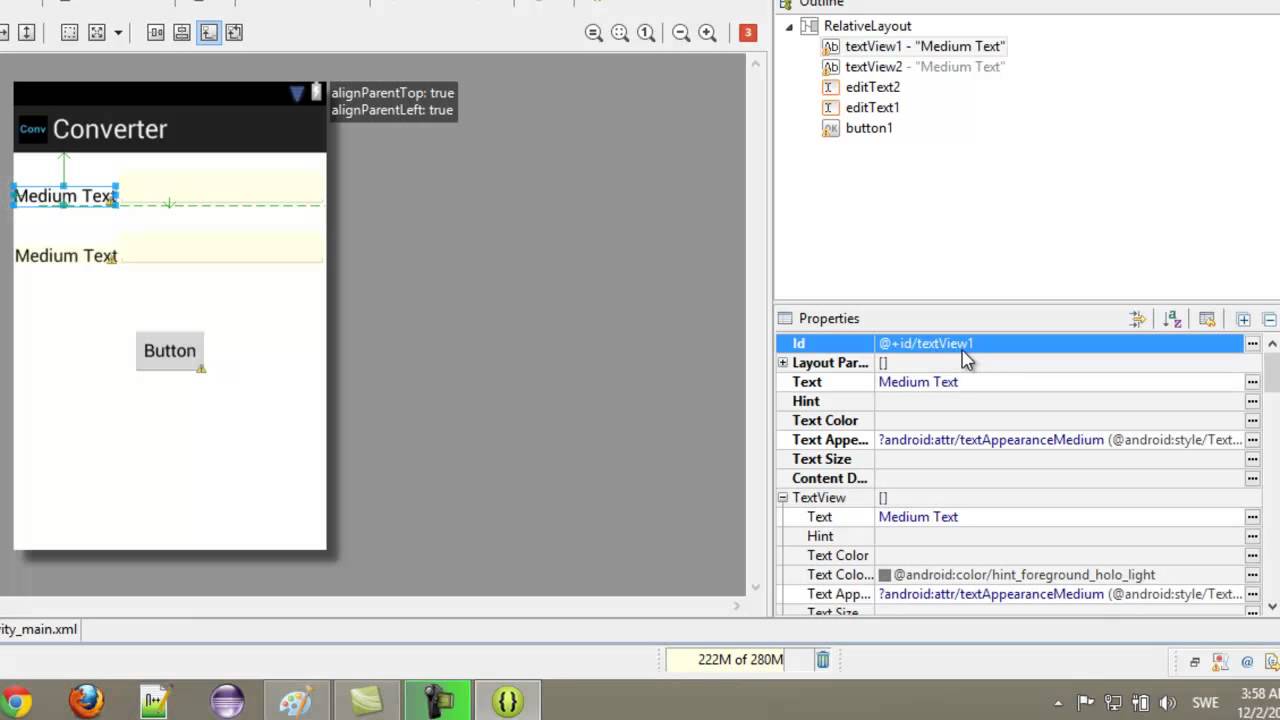
Task: Expand the Layout Params property group
Action: tap(783, 363)
